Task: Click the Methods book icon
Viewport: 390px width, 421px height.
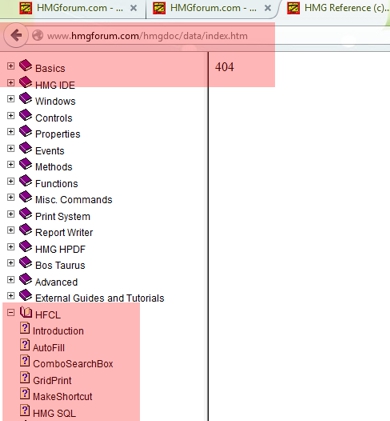Action: pos(25,164)
